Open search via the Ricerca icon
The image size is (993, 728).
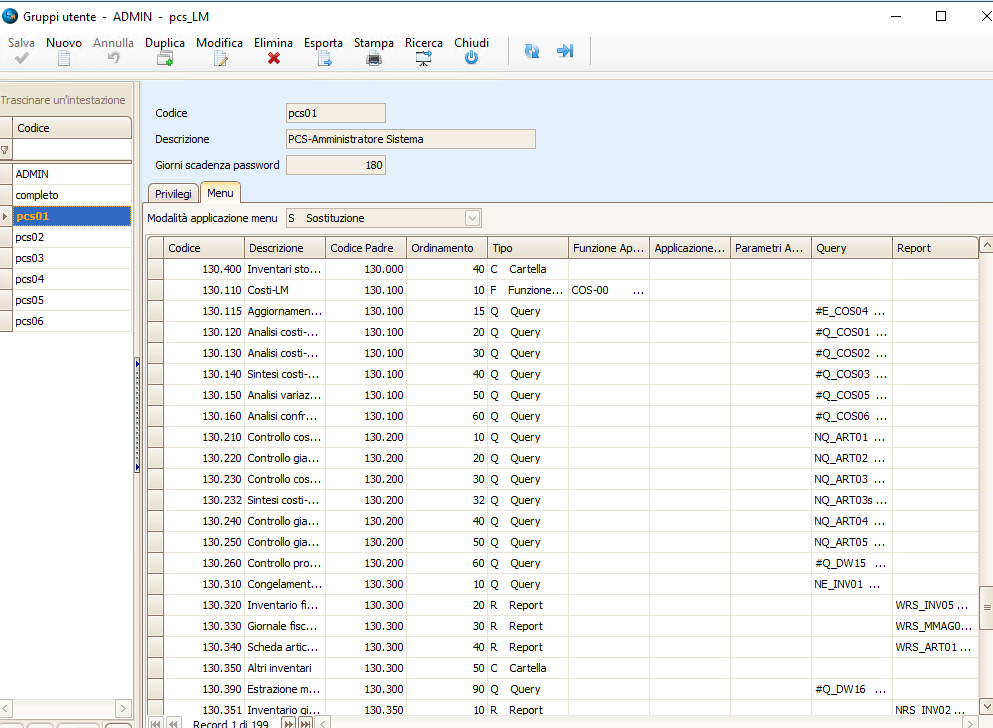pyautogui.click(x=423, y=58)
